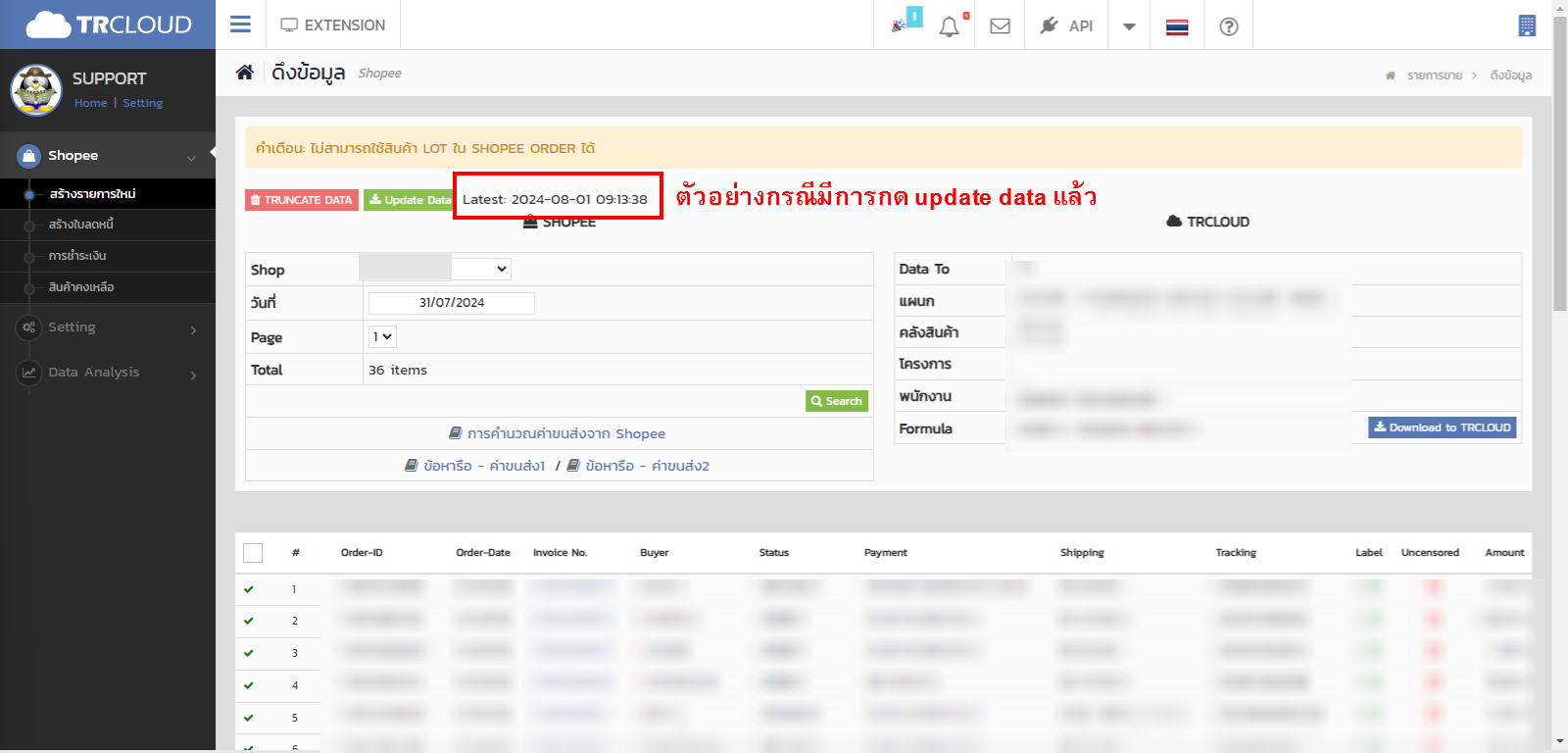Collapse the Shopee sidebar section
Screen dimensions: 1568x753
108,156
